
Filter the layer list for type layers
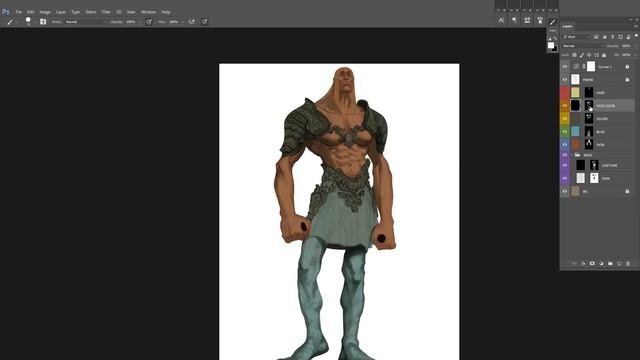612,37
